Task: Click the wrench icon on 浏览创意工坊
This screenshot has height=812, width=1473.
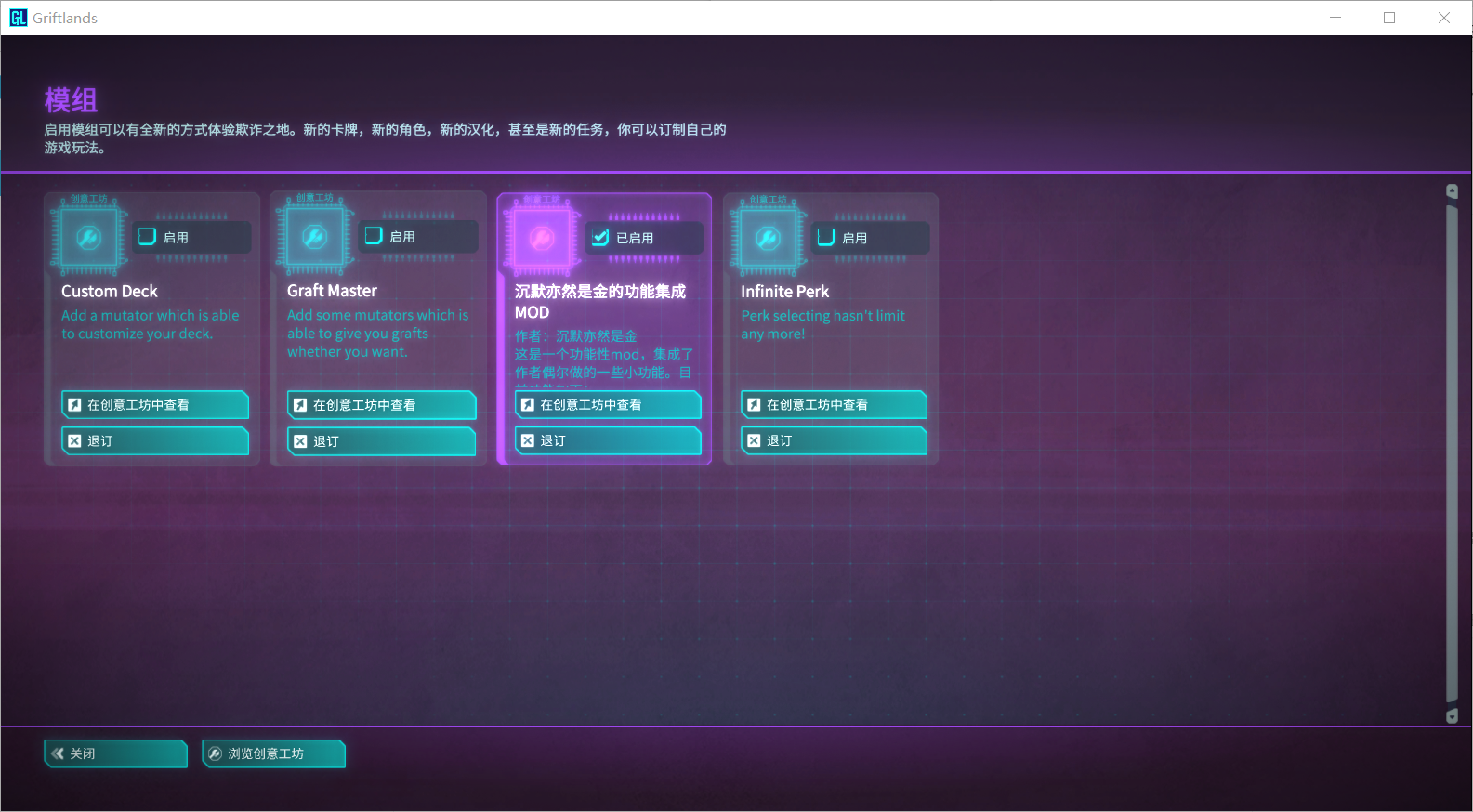Action: (x=215, y=753)
